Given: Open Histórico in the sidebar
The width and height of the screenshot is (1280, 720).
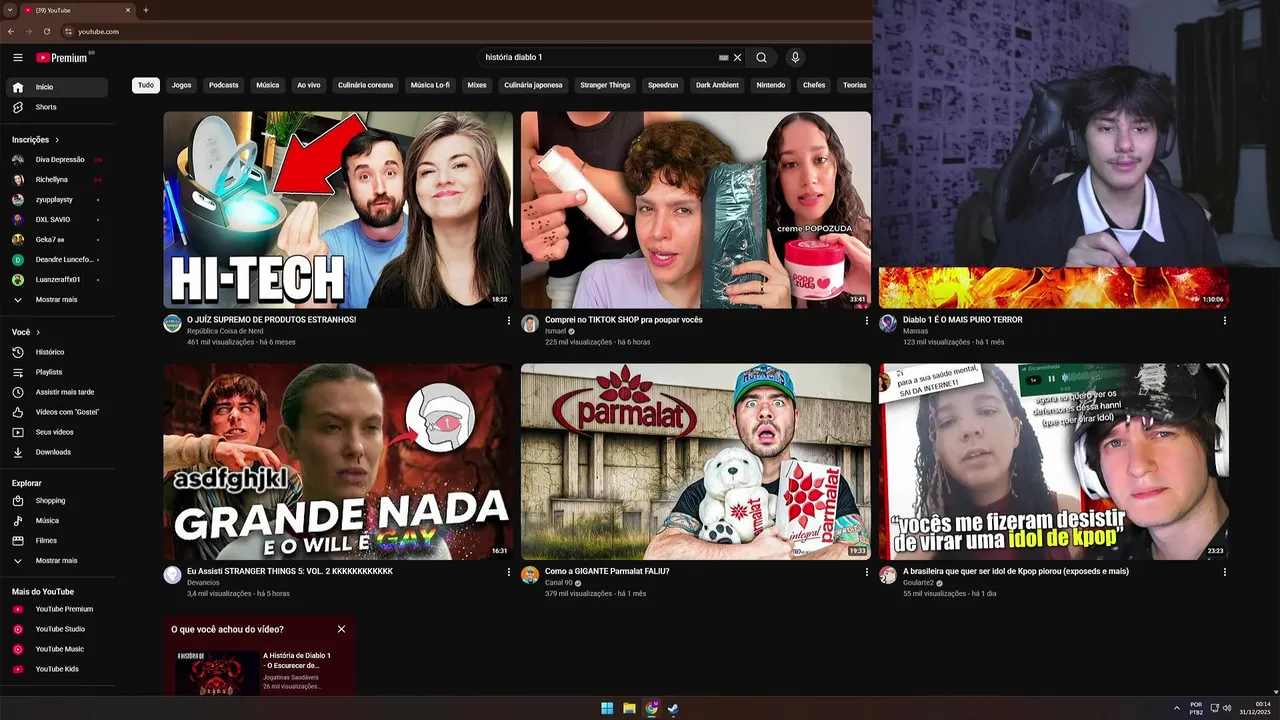Looking at the screenshot, I should pyautogui.click(x=56, y=352).
